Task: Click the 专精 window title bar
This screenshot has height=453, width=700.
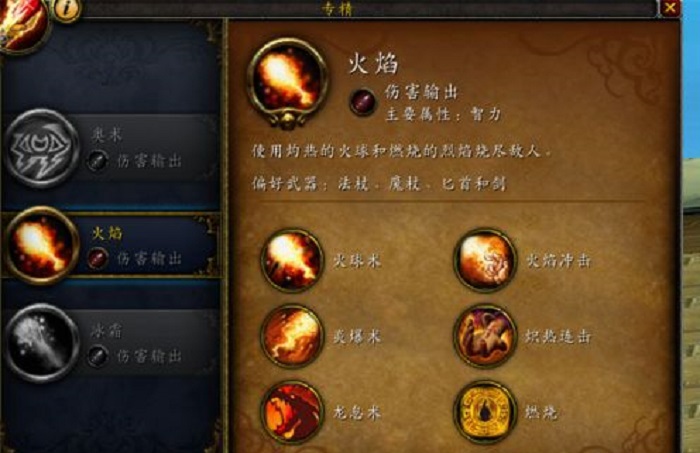Action: [370, 8]
